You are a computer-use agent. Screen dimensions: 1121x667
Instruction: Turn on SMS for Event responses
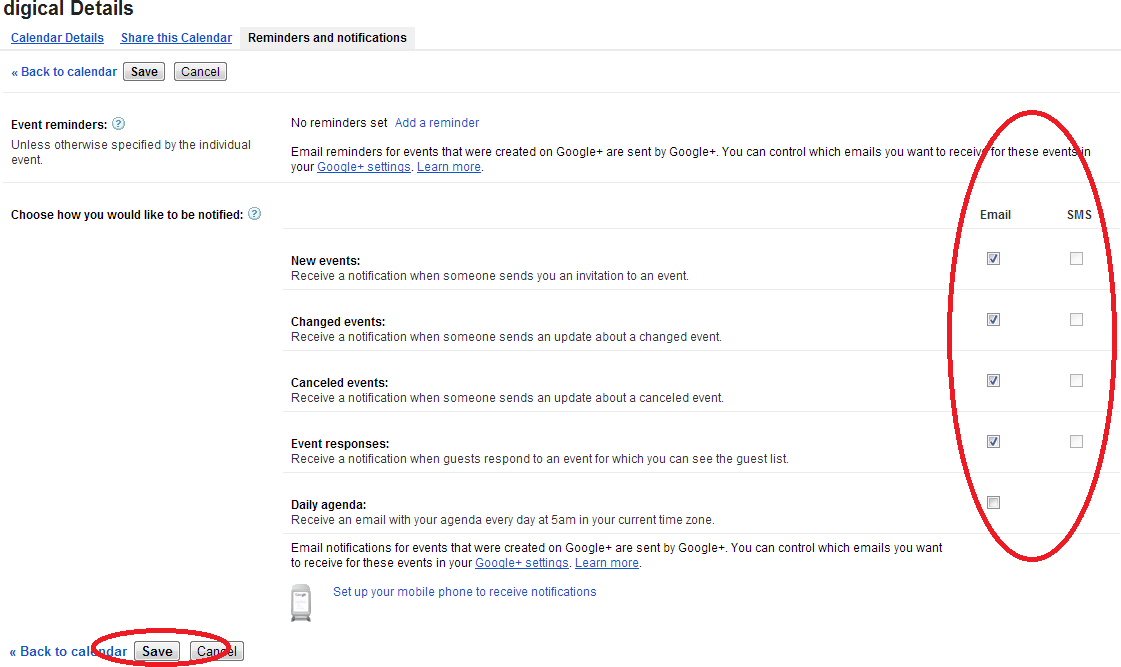click(x=1076, y=442)
